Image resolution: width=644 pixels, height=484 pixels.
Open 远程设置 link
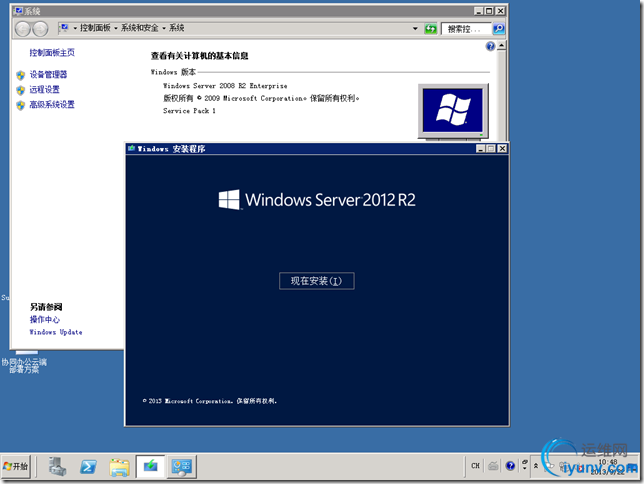44,89
